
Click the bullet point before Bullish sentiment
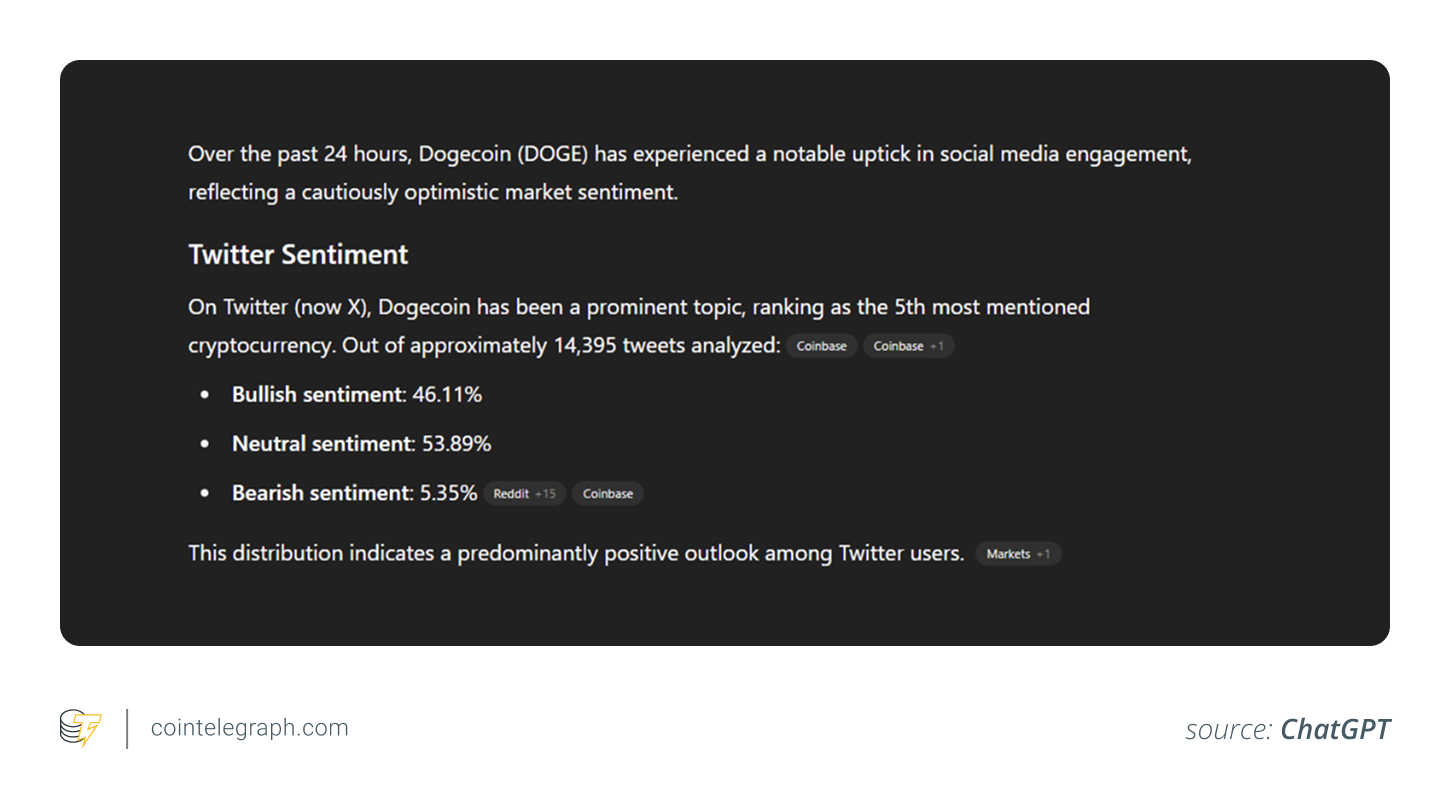pos(206,396)
